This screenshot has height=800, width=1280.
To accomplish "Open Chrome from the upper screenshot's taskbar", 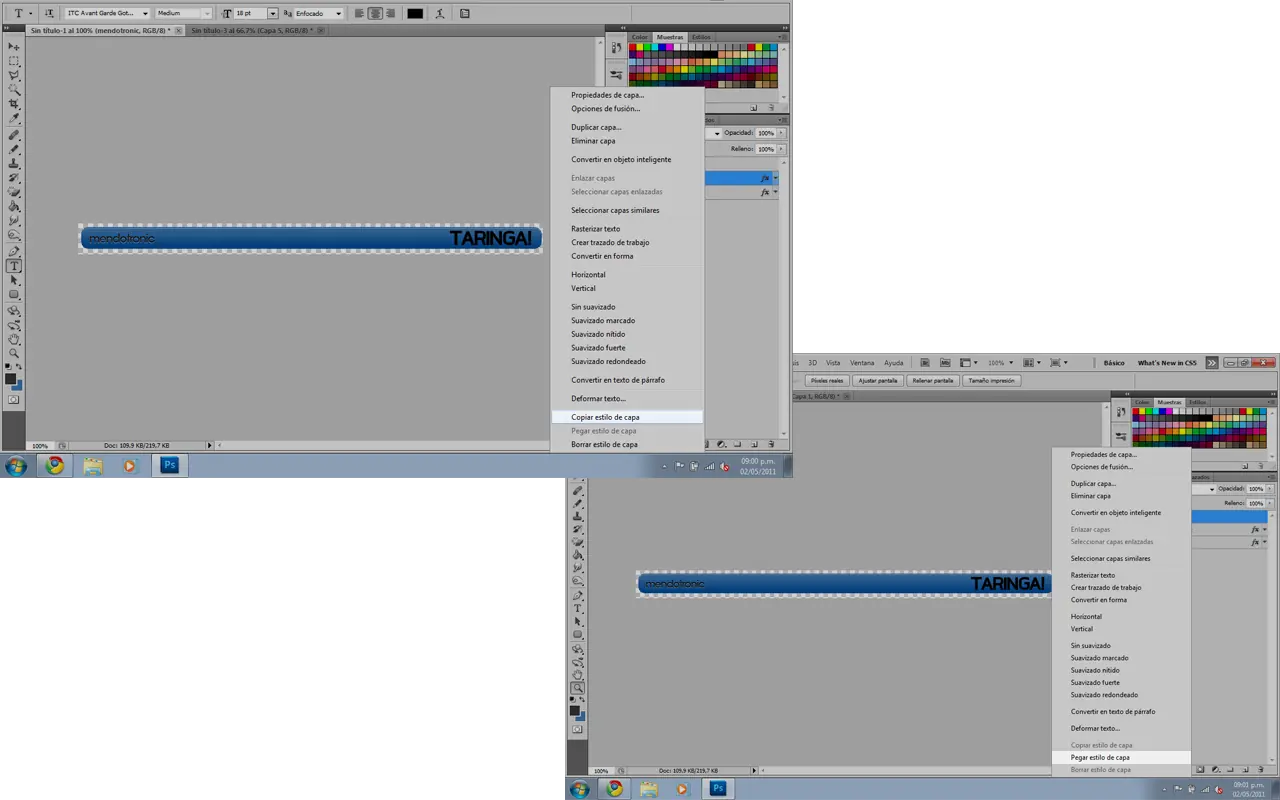I will tap(55, 465).
